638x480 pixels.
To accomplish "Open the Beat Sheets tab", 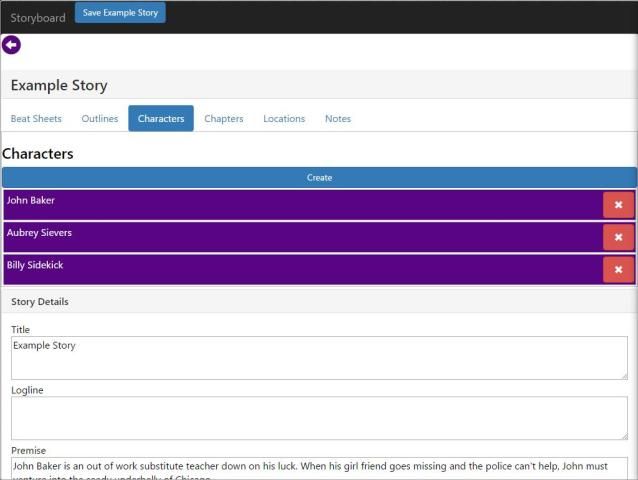I will (36, 119).
